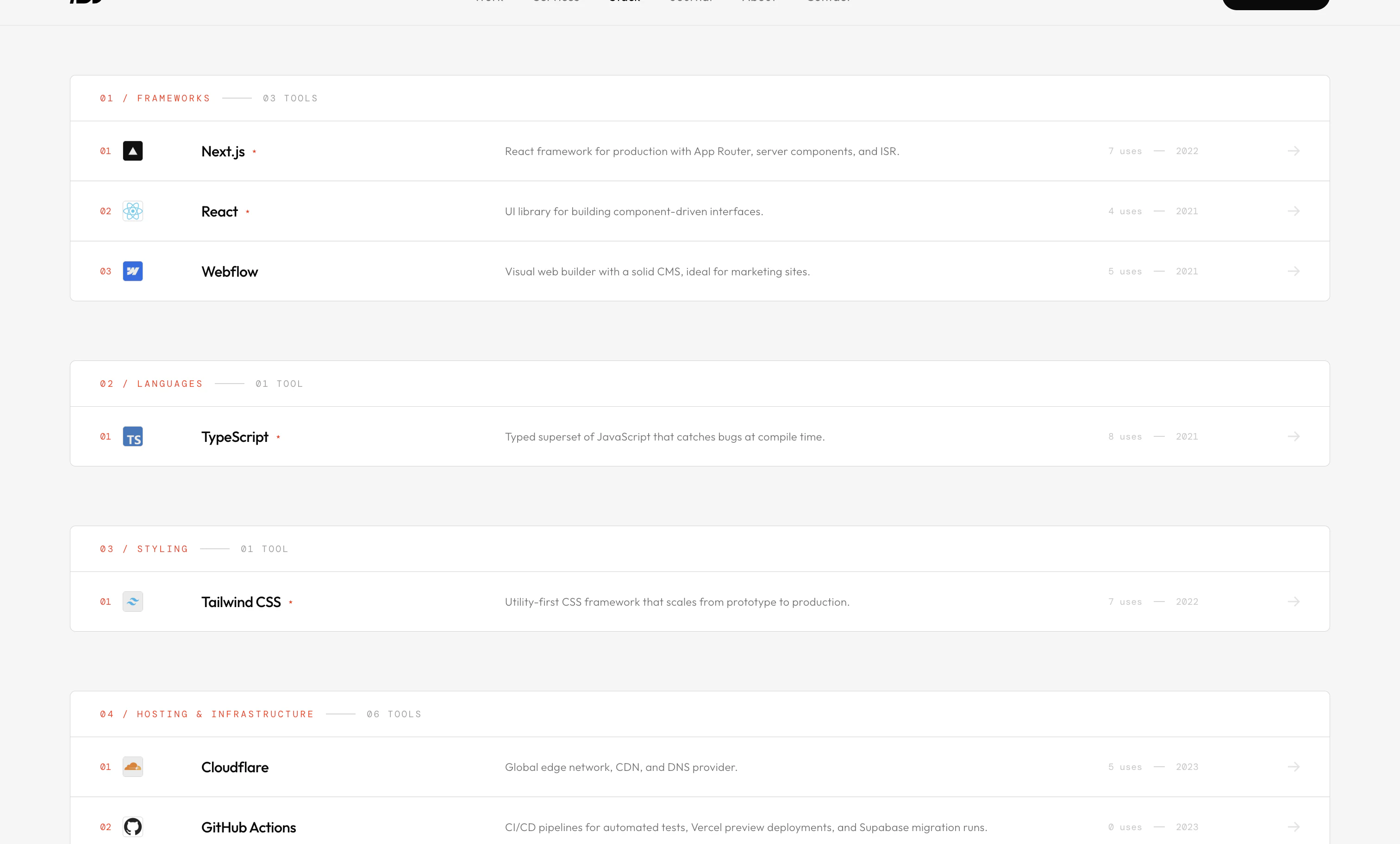Click the TypeScript TS logo icon
Screen dimensions: 1400x844
pyautogui.click(x=132, y=437)
